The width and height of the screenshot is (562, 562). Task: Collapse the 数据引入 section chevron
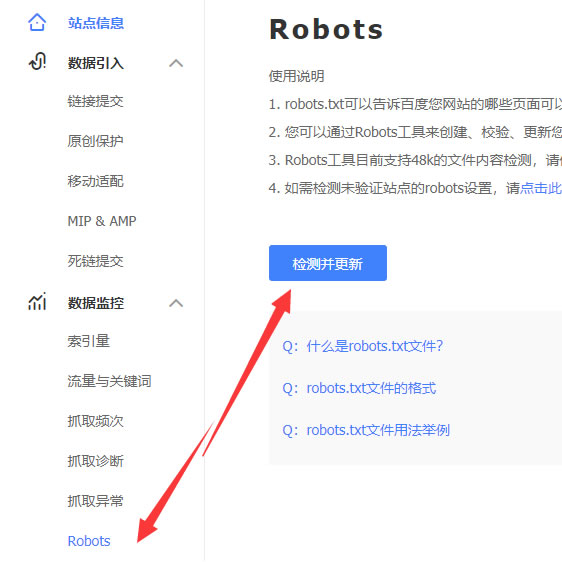click(176, 63)
